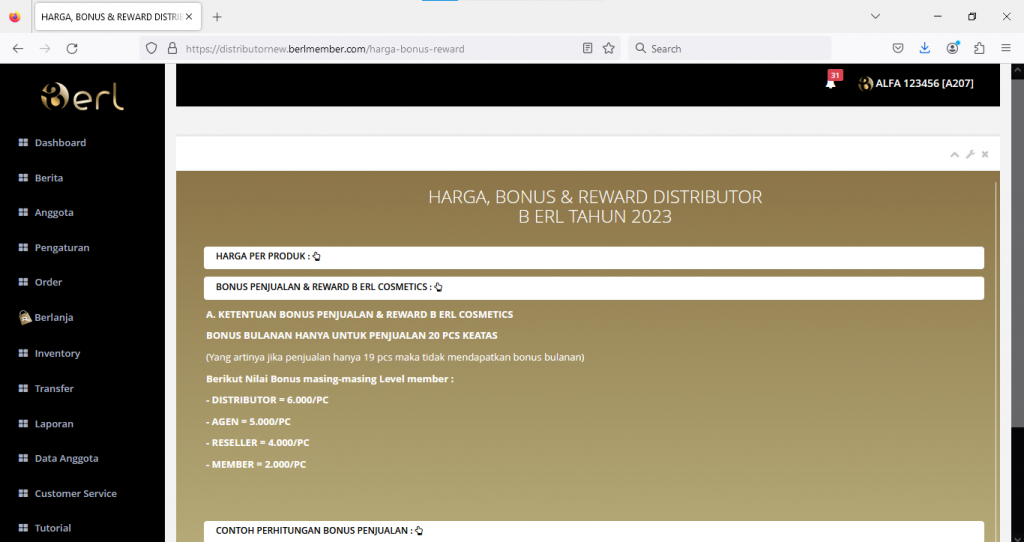Expand CONTOH PERHITUNGAN BONUS PENJUALAN section
Viewport: 1024px width, 542px height.
pyautogui.click(x=319, y=530)
